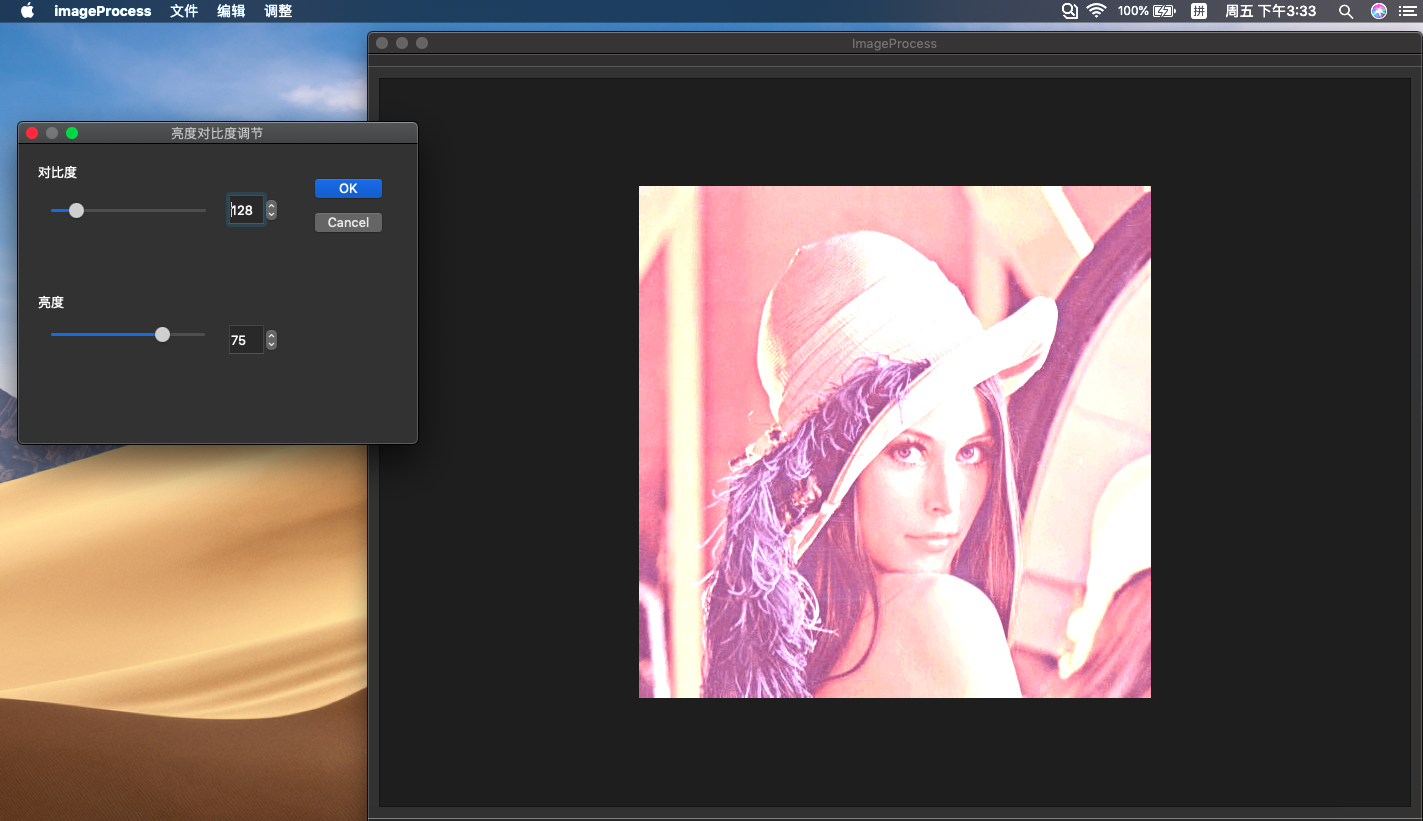The image size is (1423, 821).
Task: Click the 亮度 brightness slider handle
Action: pos(163,334)
